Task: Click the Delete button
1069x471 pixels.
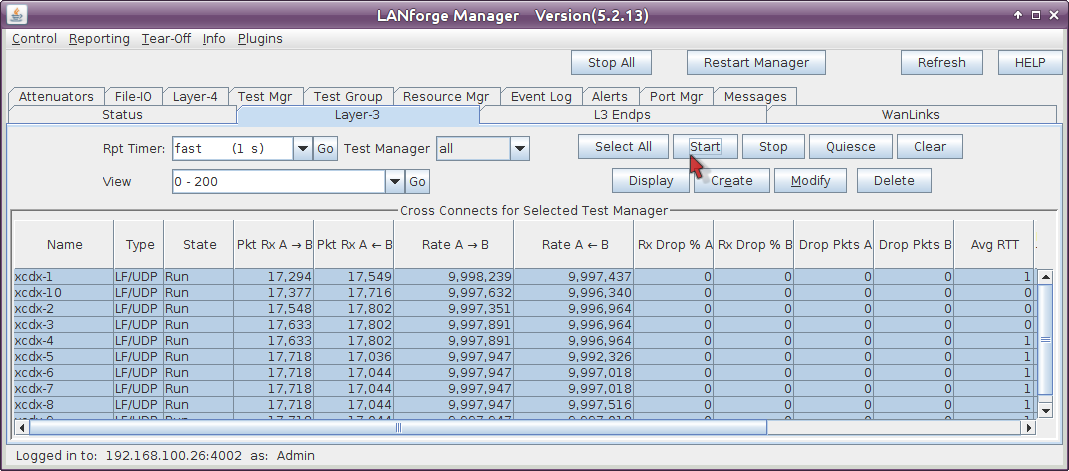Action: tap(894, 181)
